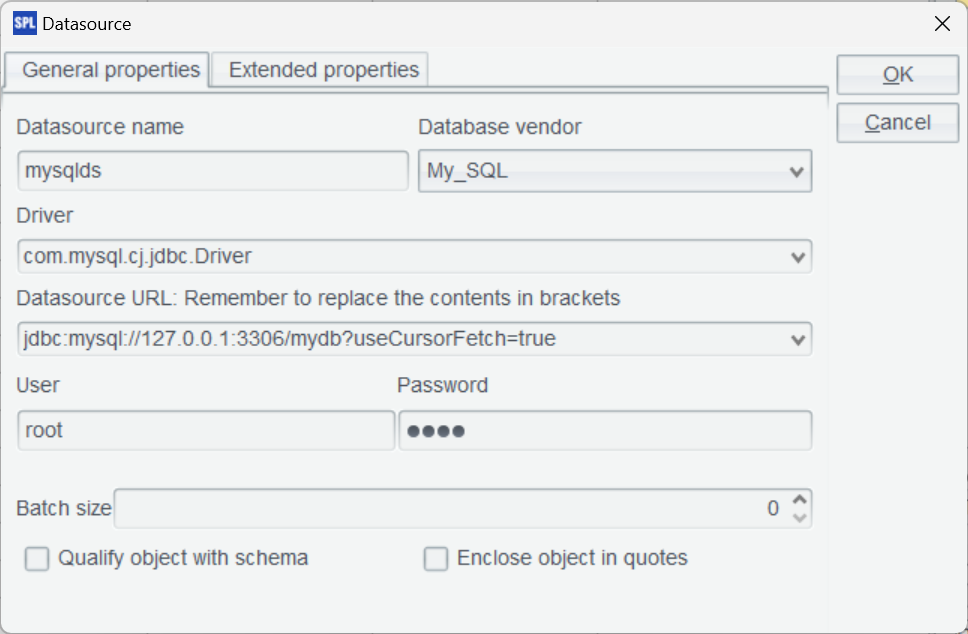
Task: Enable Qualify object with schema
Action: (36, 559)
